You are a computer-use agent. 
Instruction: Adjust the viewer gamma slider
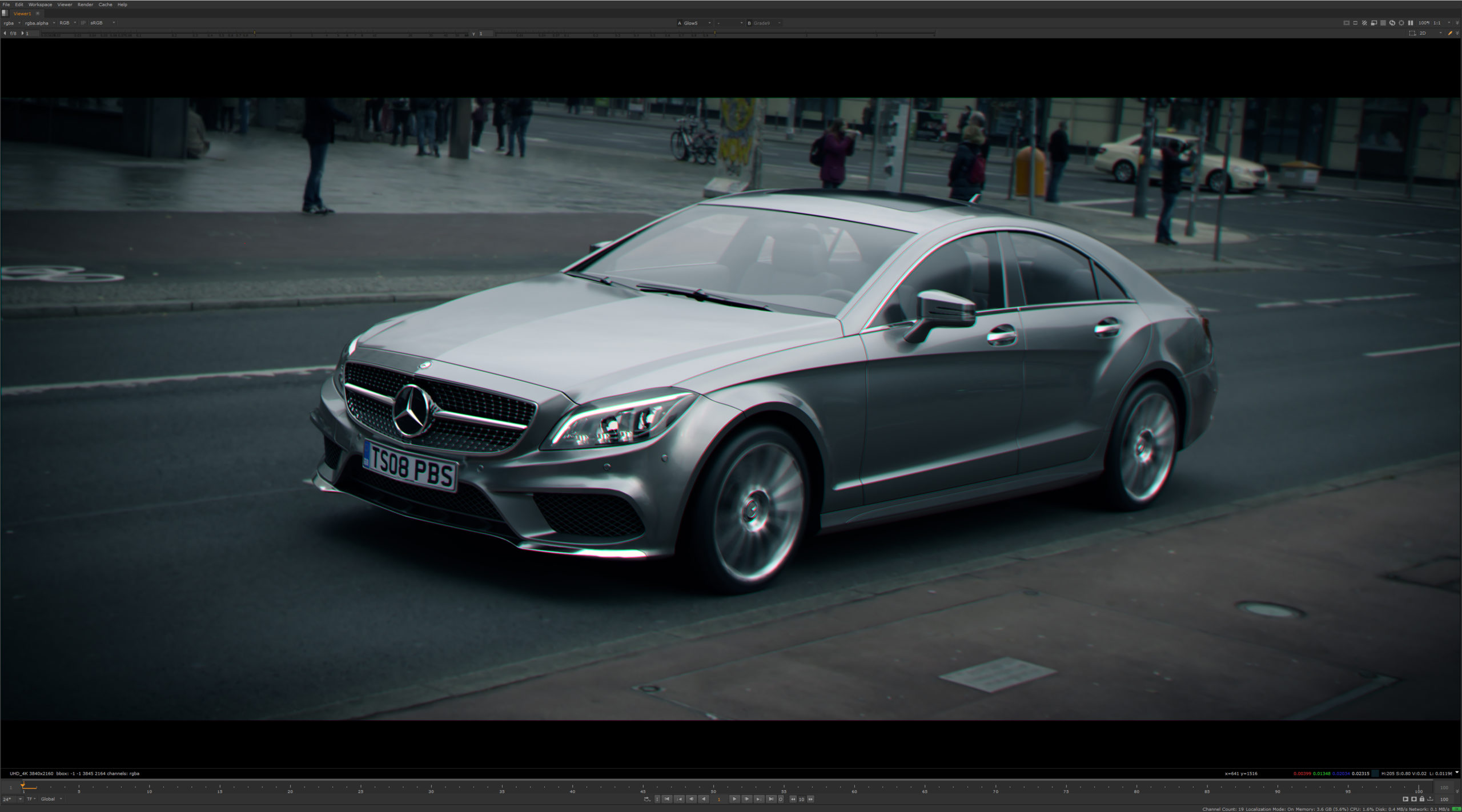714,34
